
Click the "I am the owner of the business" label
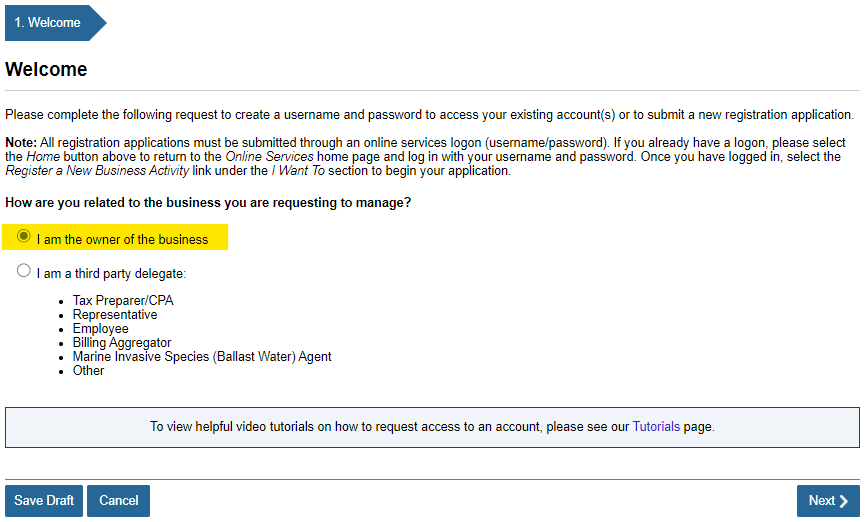coord(122,240)
